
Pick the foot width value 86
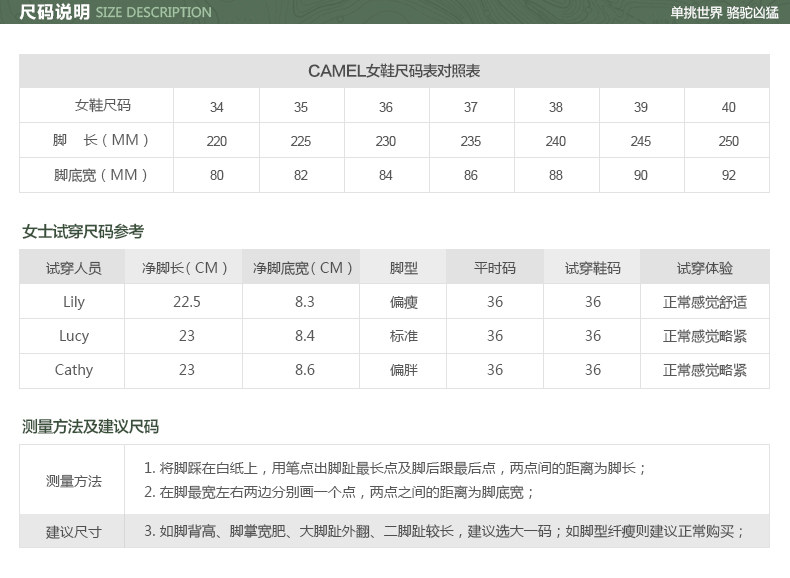[x=471, y=175]
